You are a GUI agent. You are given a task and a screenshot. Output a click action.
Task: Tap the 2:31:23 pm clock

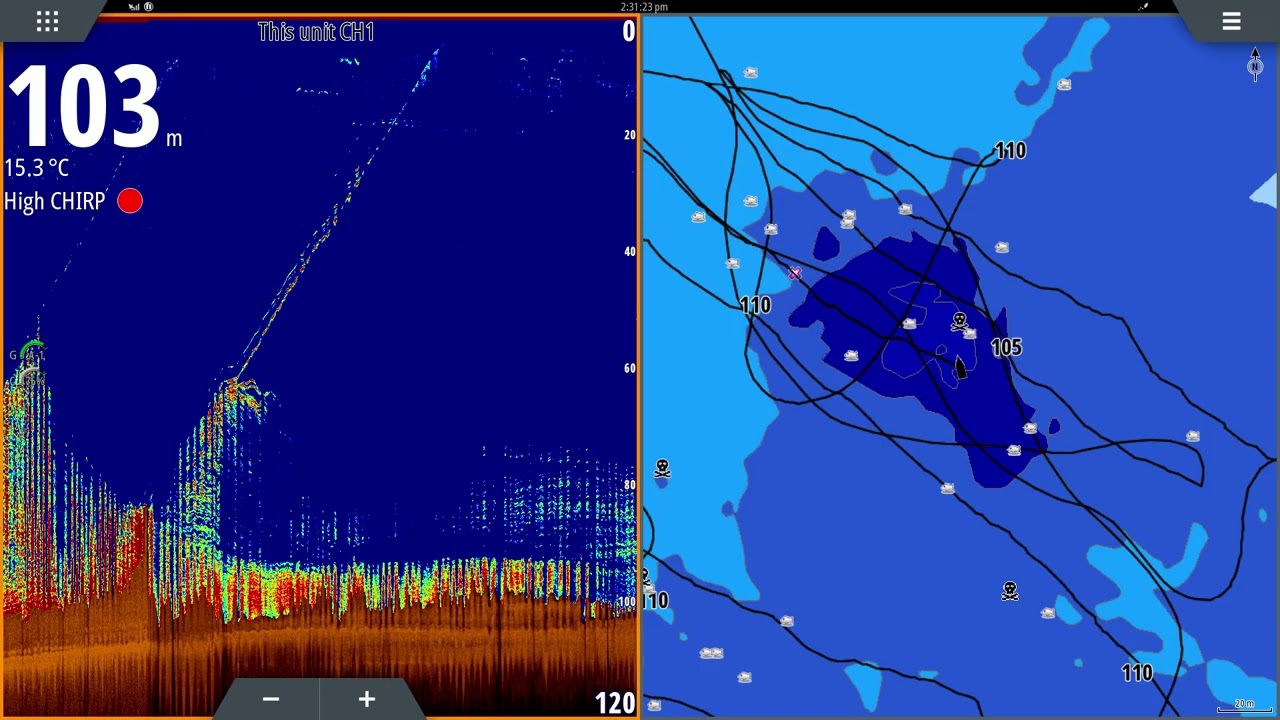click(644, 7)
